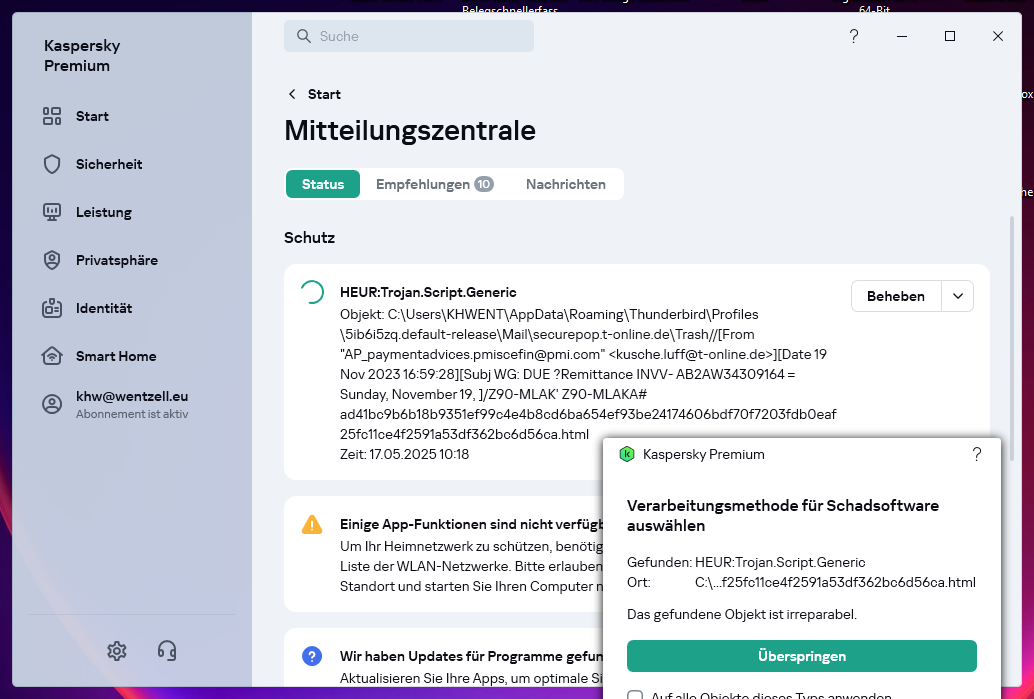Click the Privatsphäre shield icon
Image resolution: width=1034 pixels, height=699 pixels.
click(x=52, y=260)
